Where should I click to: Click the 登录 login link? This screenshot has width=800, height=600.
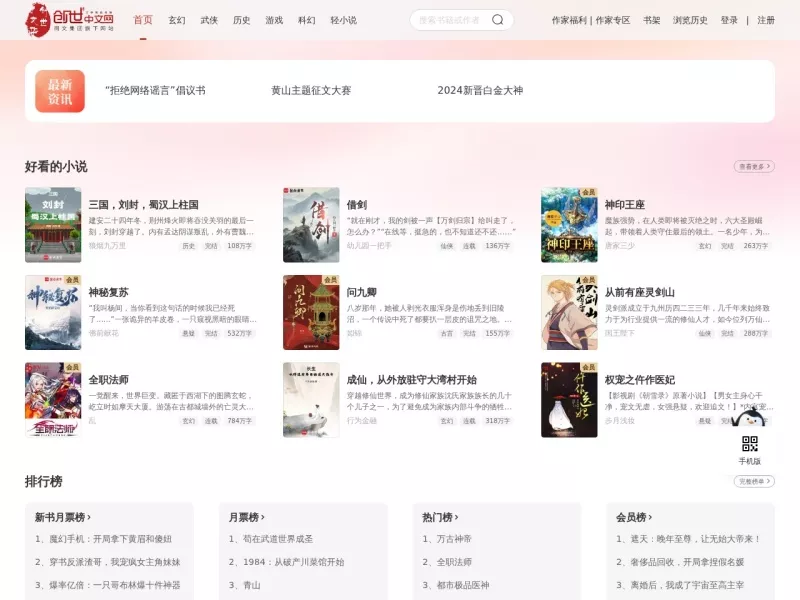pos(729,20)
